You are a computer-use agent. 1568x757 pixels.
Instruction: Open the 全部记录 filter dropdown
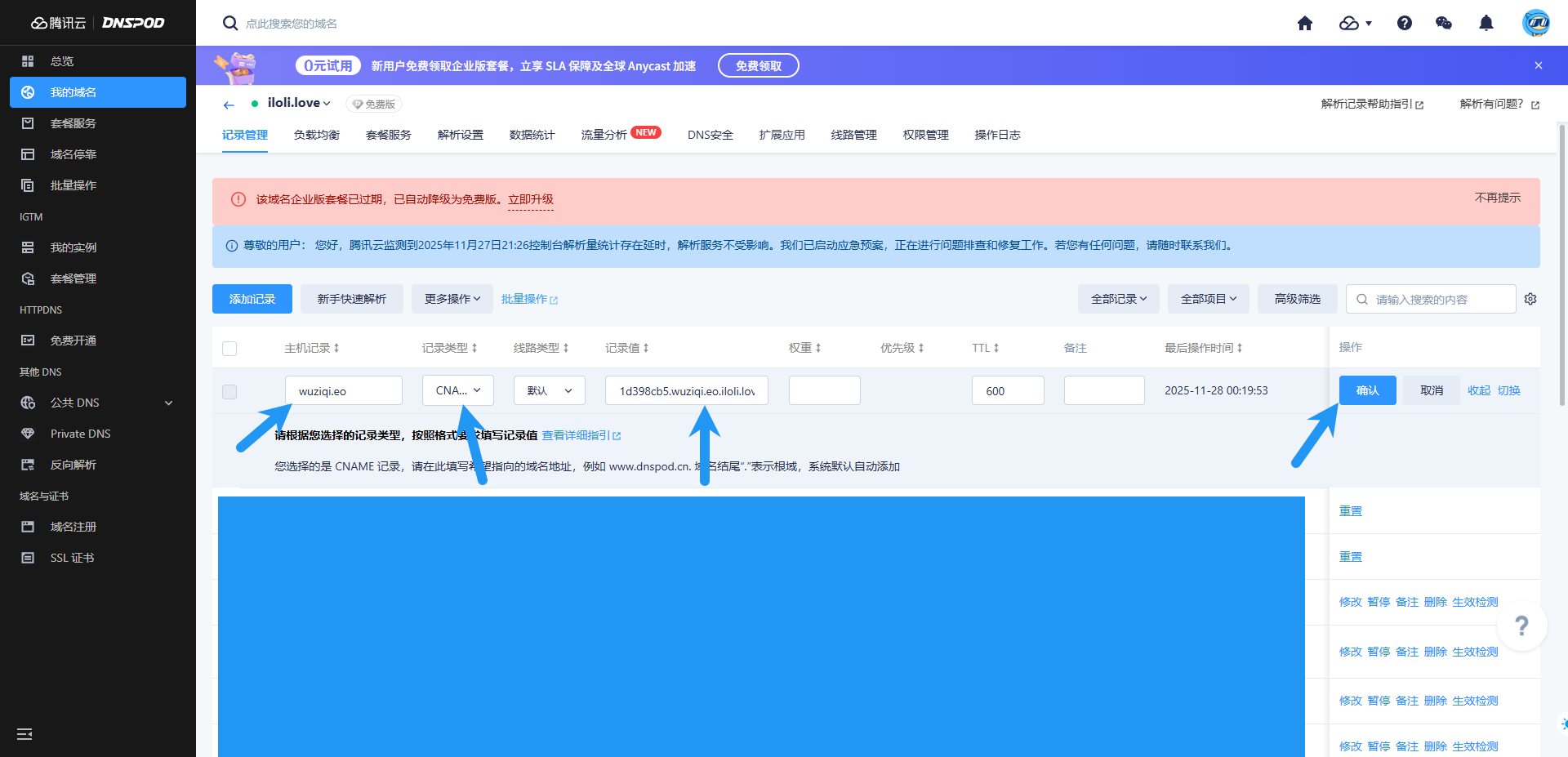tap(1118, 299)
